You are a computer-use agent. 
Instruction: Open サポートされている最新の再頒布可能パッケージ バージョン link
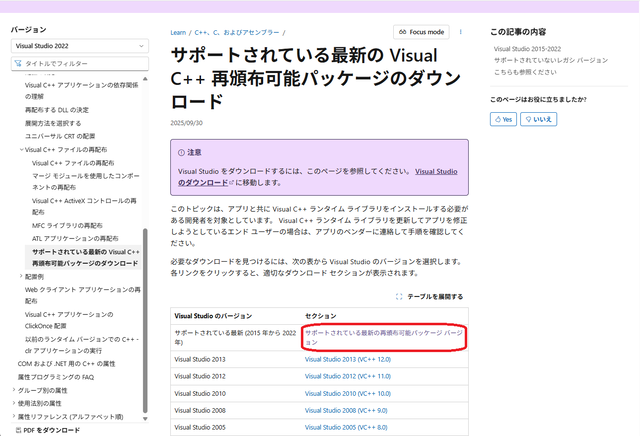[x=384, y=338]
